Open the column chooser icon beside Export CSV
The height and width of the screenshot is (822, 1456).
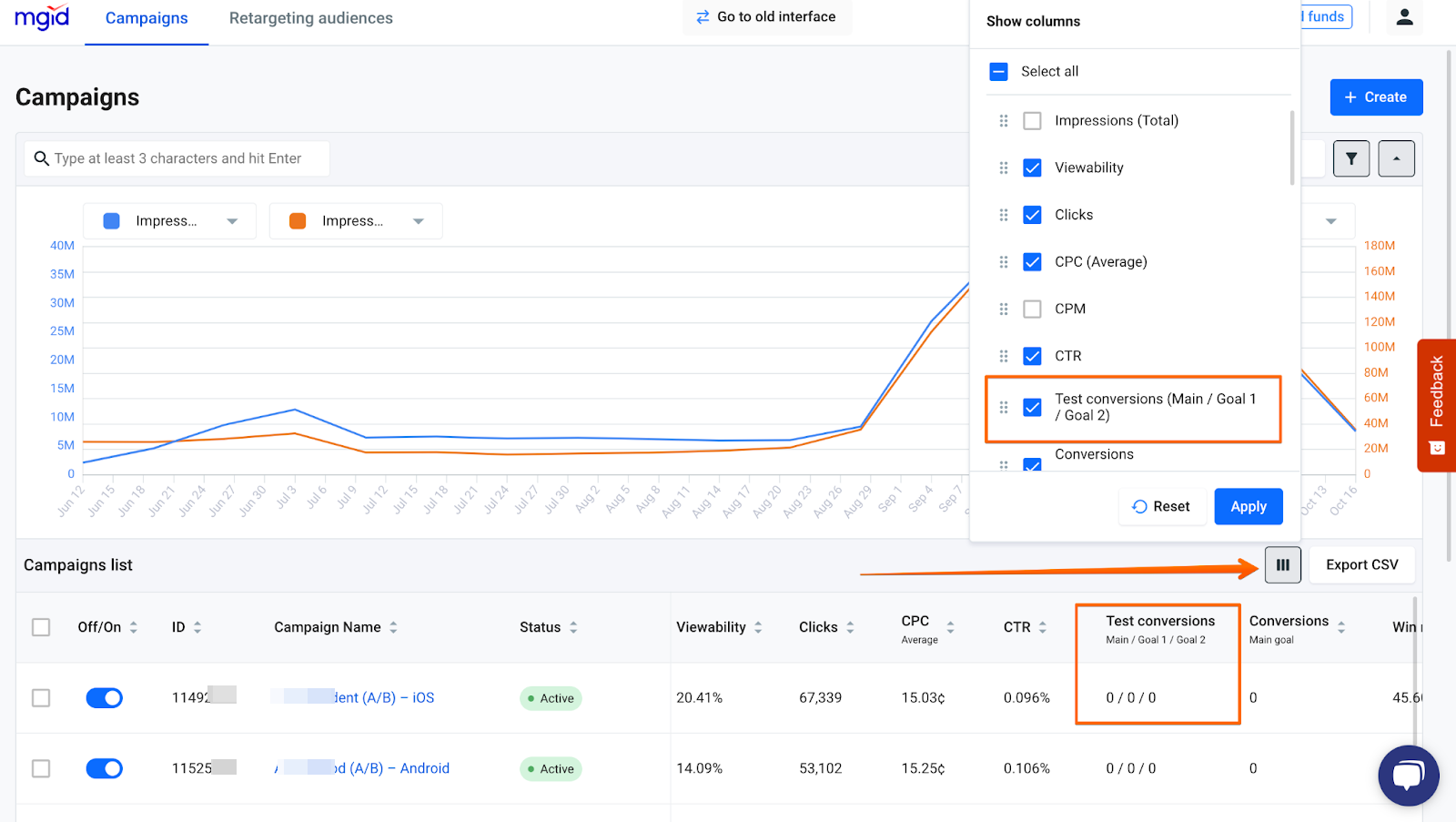[x=1283, y=564]
